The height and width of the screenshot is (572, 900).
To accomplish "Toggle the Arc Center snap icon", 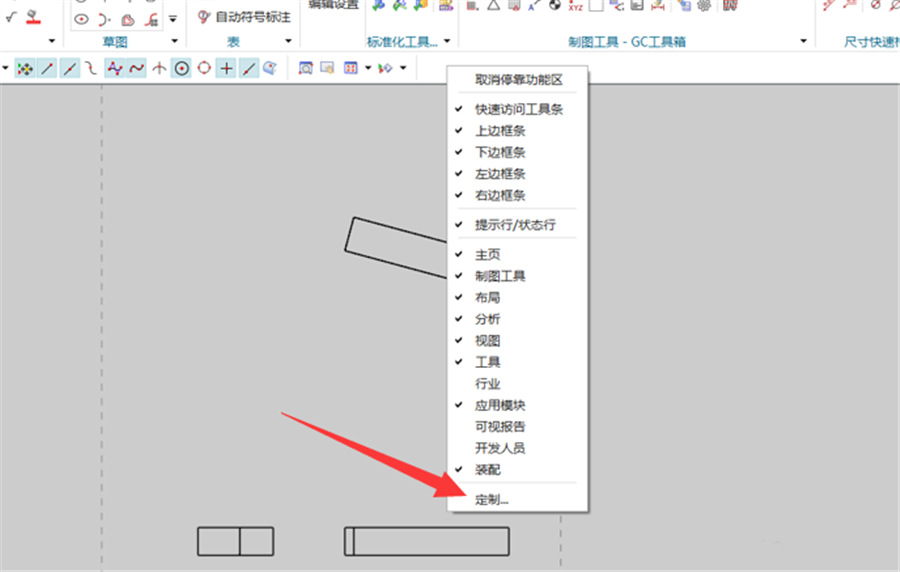I will click(181, 69).
